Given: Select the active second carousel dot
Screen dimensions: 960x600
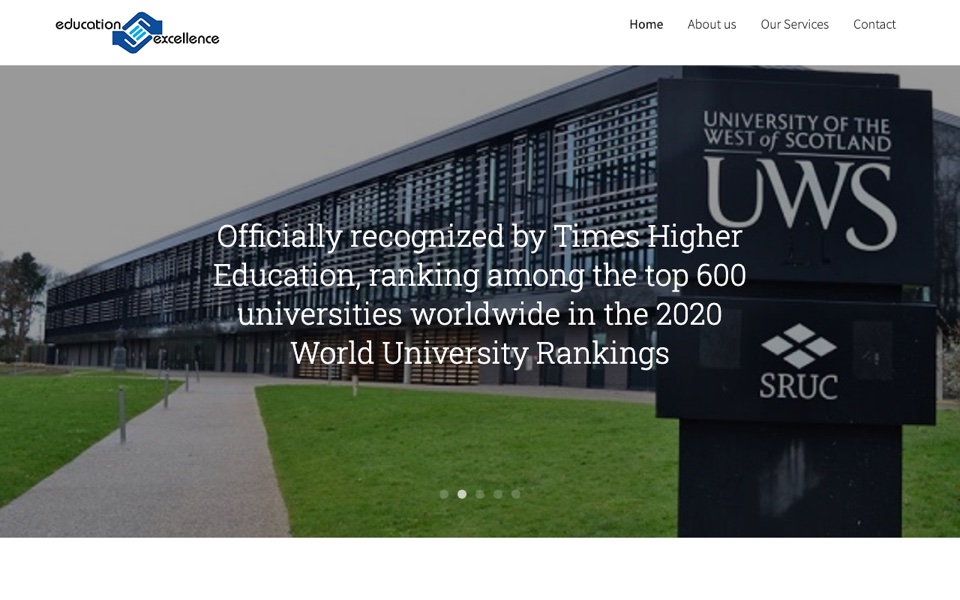Looking at the screenshot, I should (462, 494).
